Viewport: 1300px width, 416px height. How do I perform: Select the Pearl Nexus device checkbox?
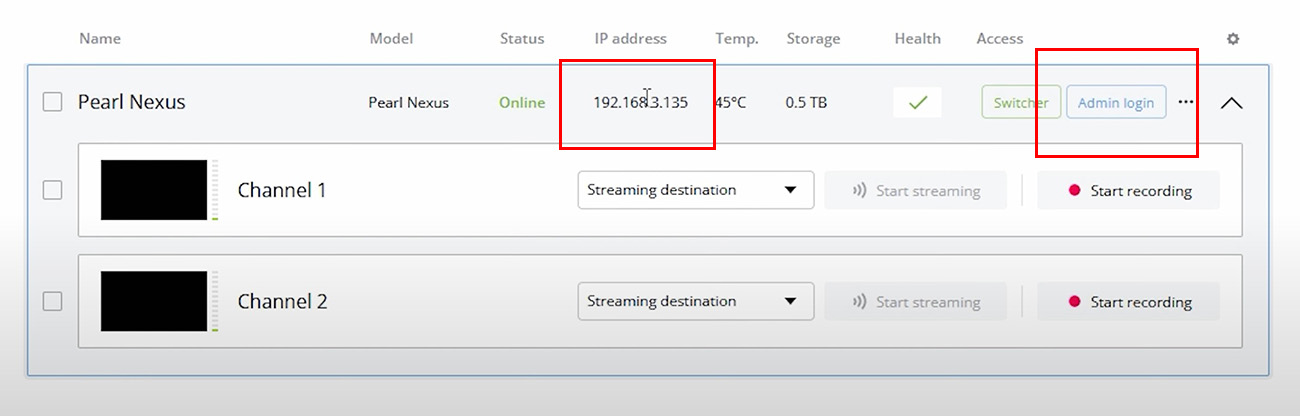(53, 102)
